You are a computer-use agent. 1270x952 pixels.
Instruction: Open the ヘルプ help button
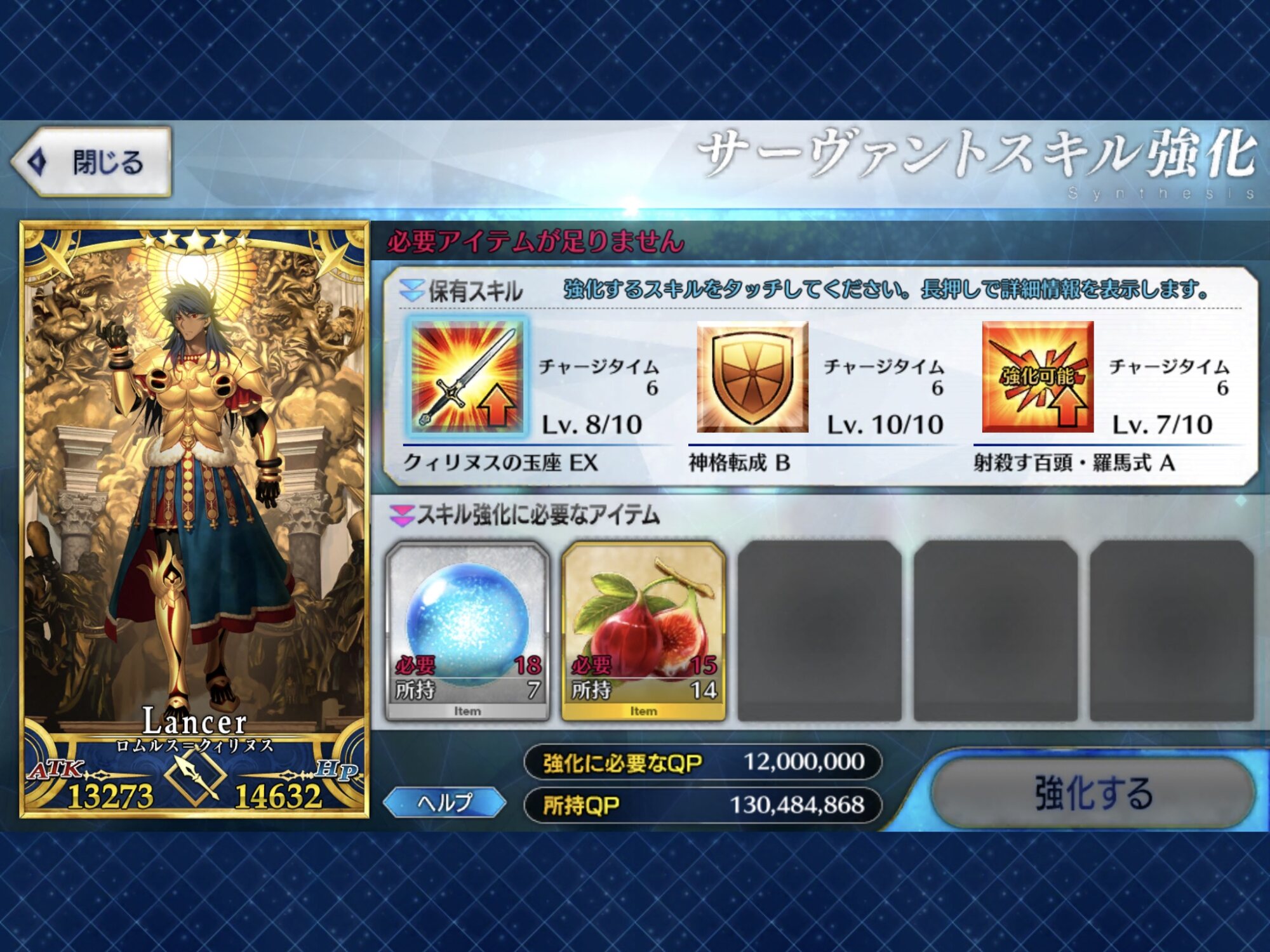coord(444,803)
